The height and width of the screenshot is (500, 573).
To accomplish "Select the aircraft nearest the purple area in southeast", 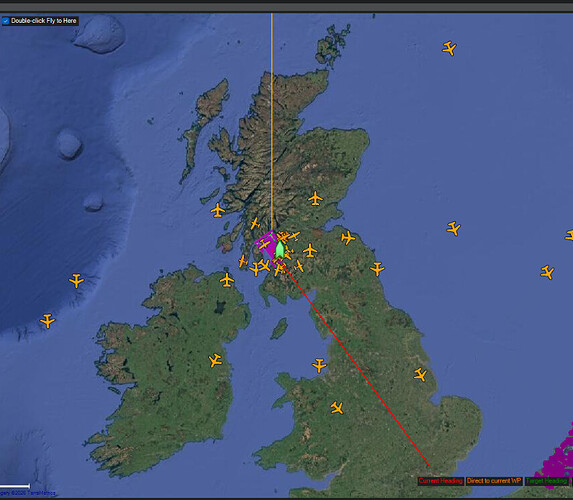I will coord(547,272).
